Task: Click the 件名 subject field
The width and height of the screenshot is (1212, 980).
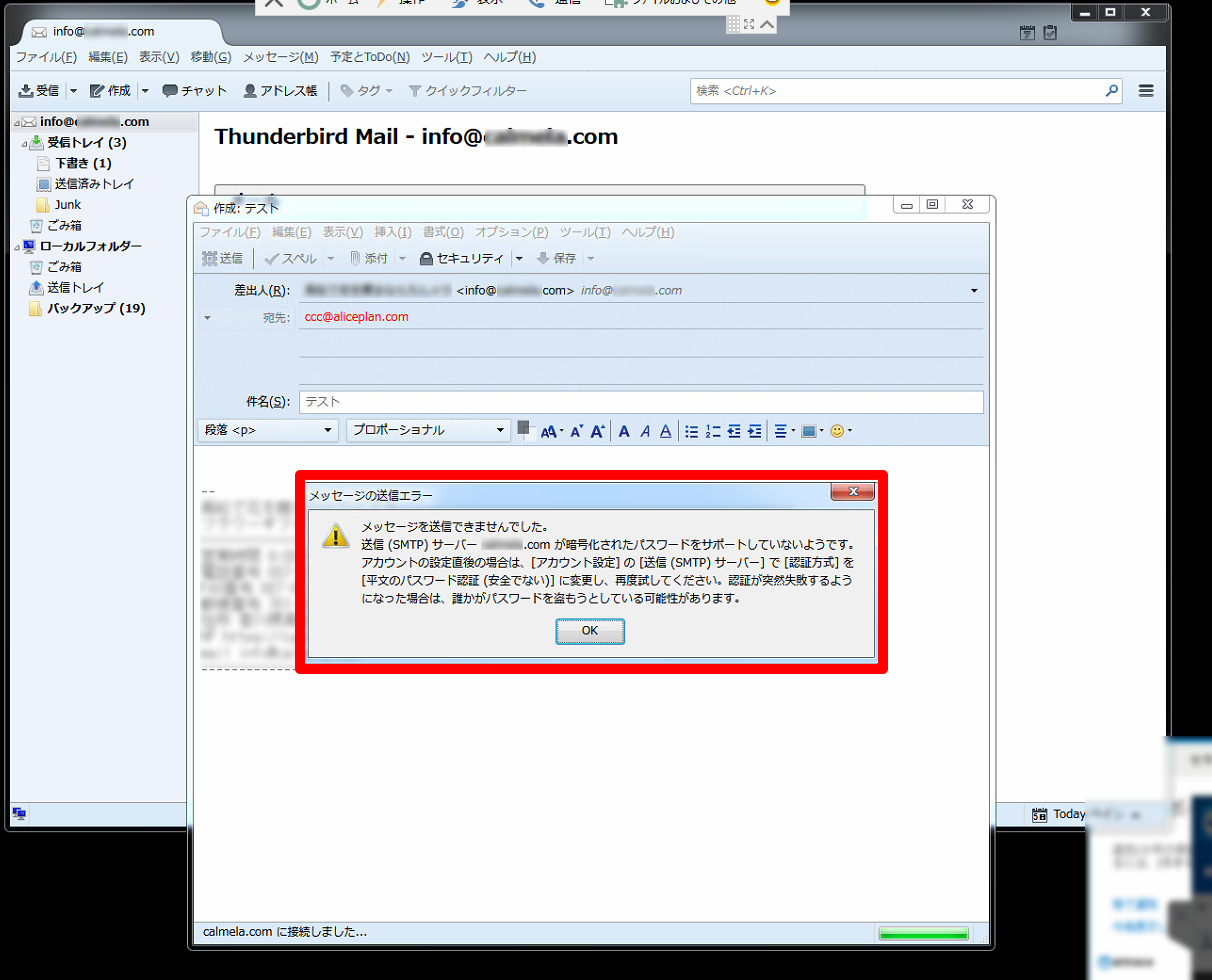Action: 641,402
